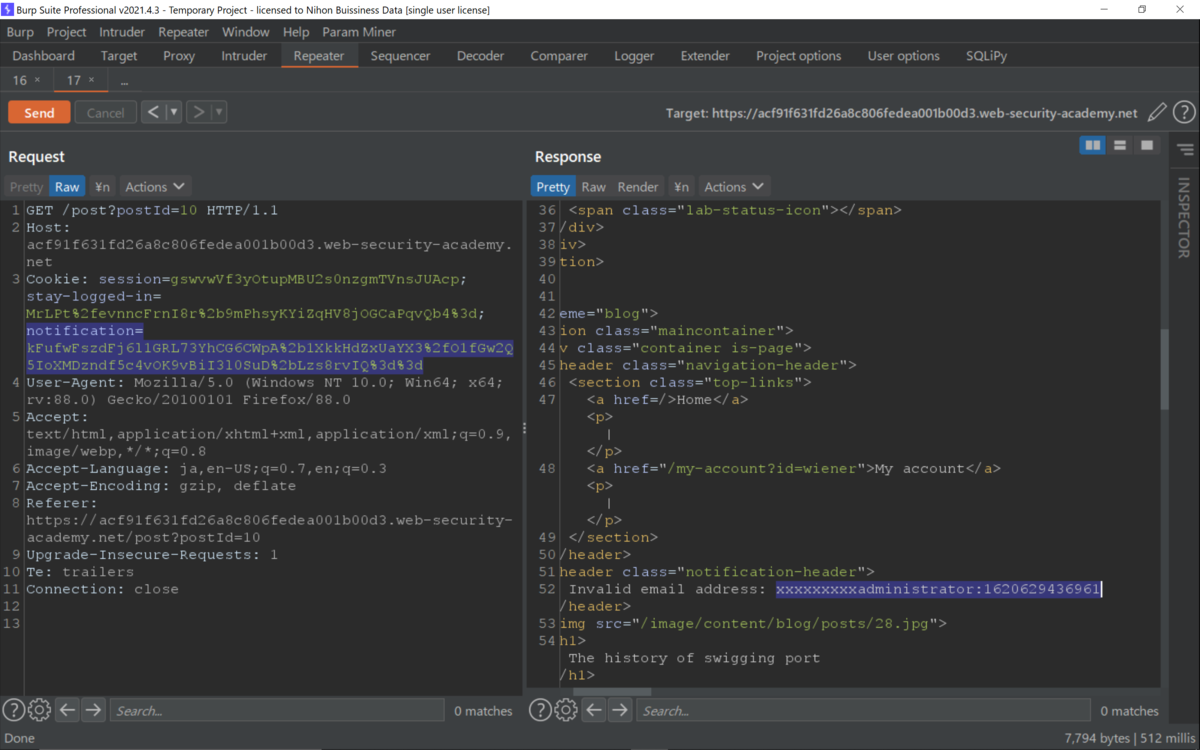
Task: Select combined tabbed layout icon
Action: (x=1147, y=146)
